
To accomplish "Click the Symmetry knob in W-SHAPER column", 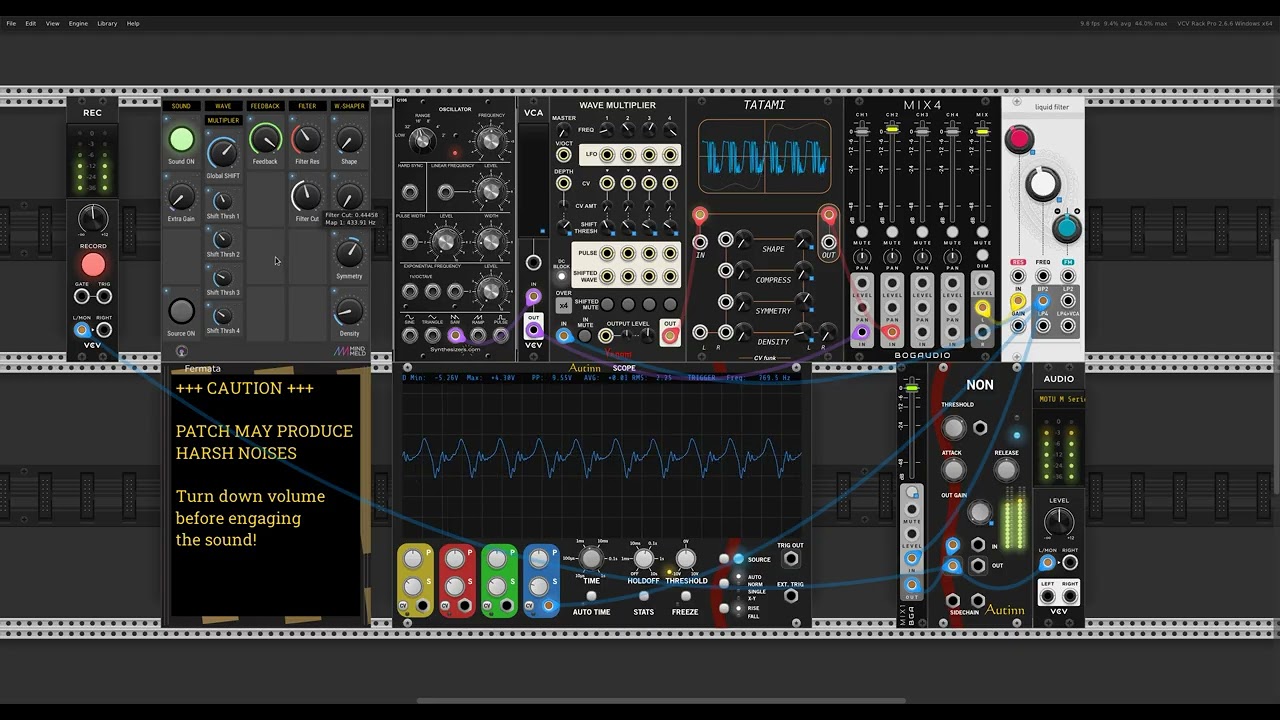I will coord(349,254).
